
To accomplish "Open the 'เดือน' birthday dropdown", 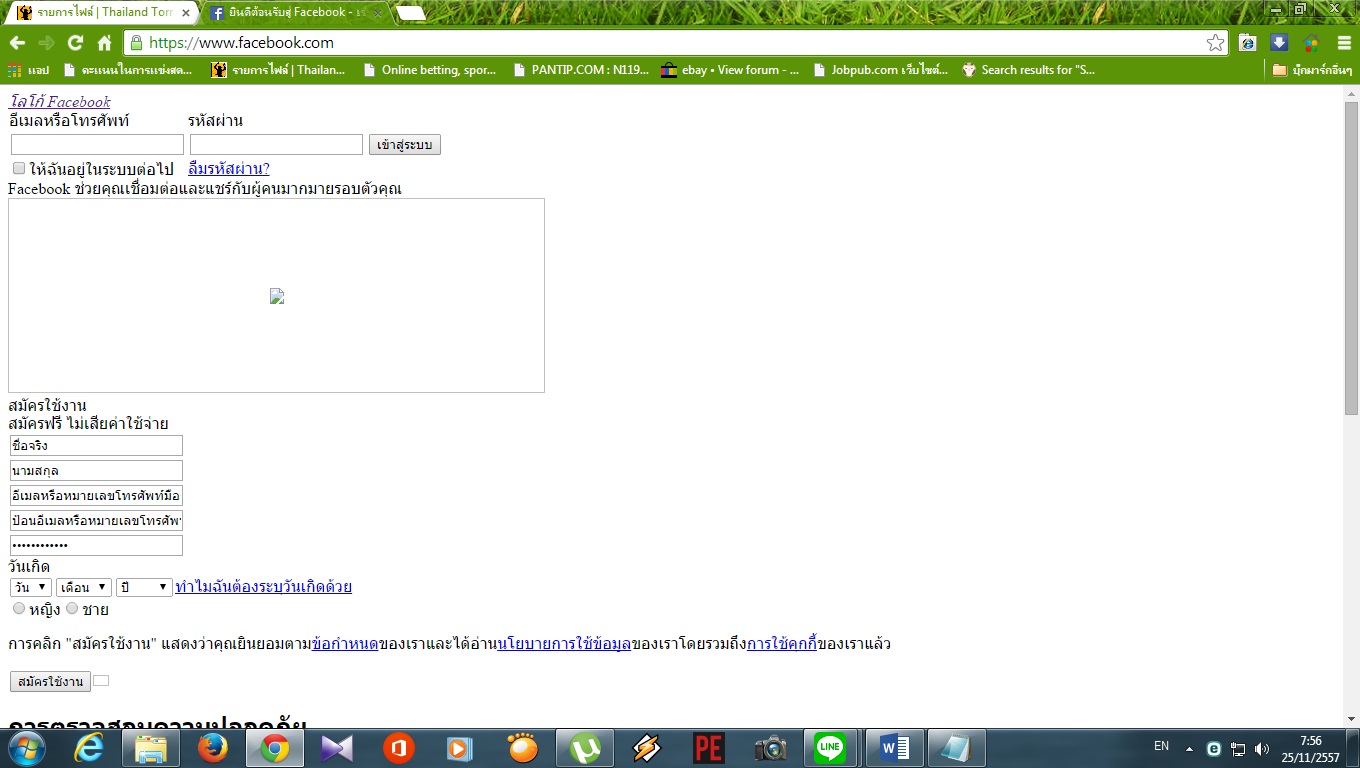I will [x=84, y=587].
